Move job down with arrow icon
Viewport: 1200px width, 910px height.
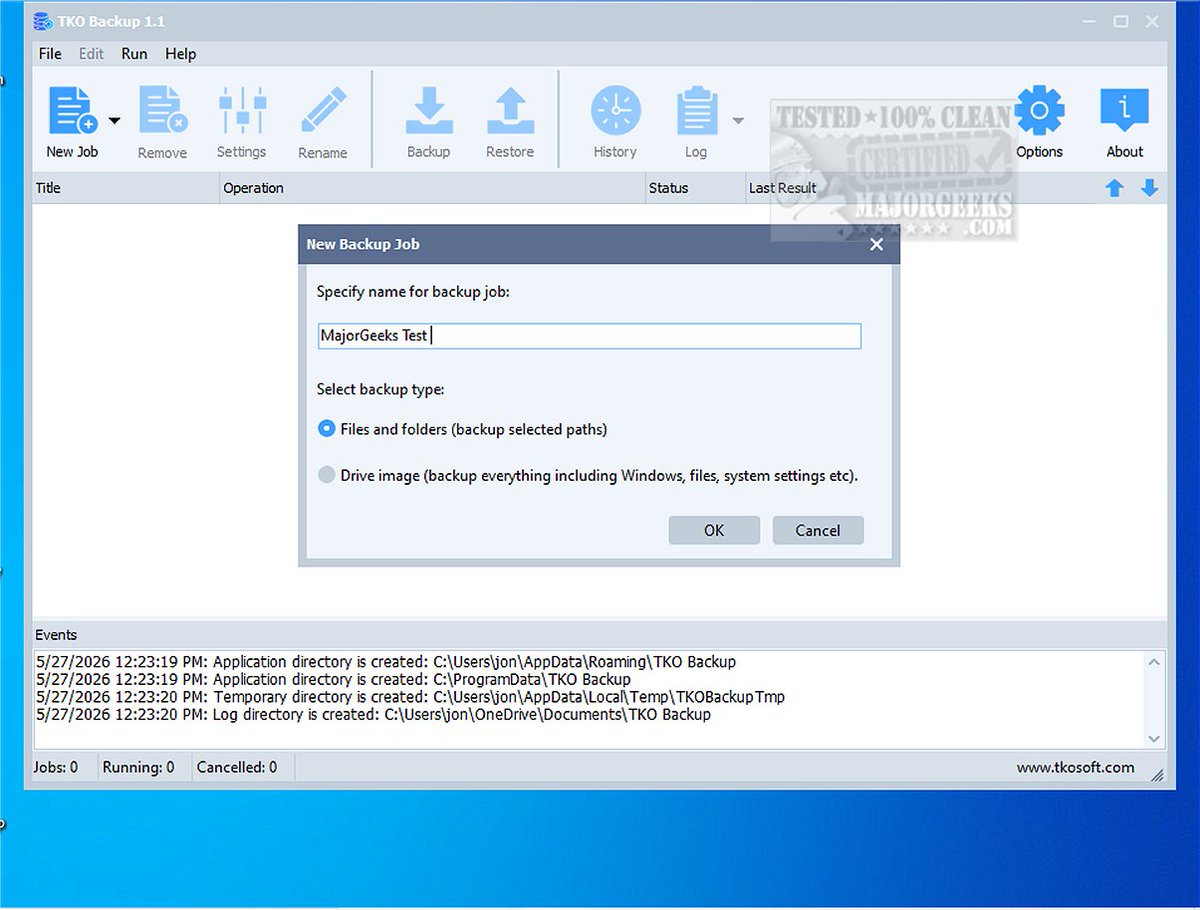tap(1150, 188)
